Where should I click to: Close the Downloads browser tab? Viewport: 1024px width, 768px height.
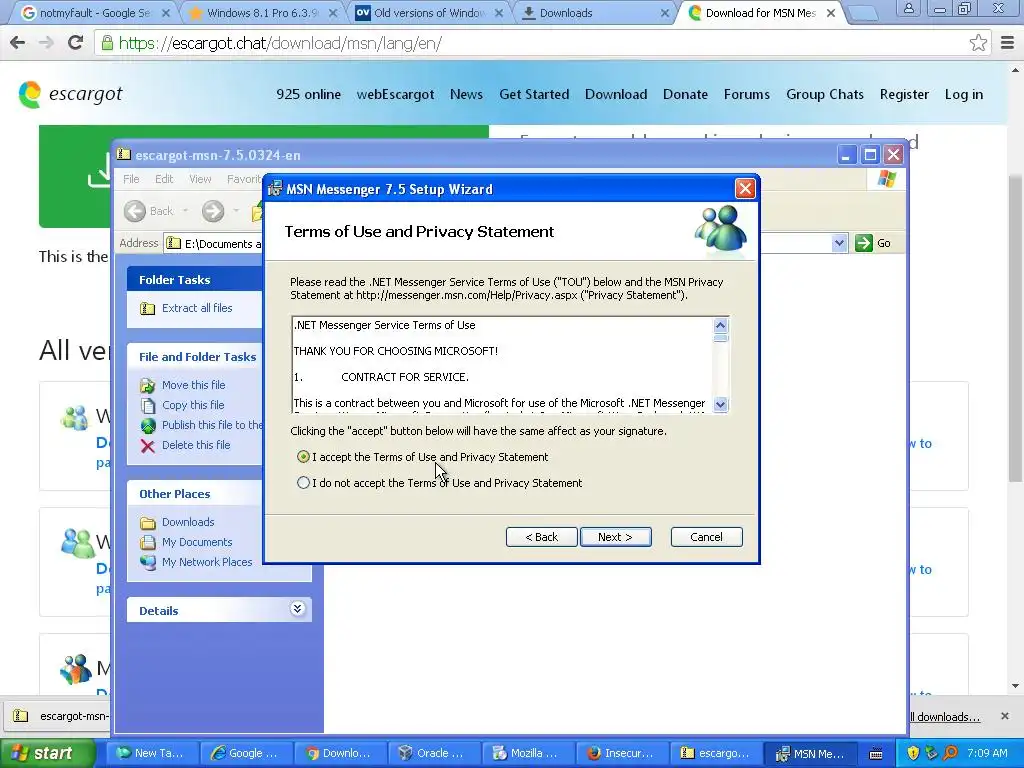point(665,13)
